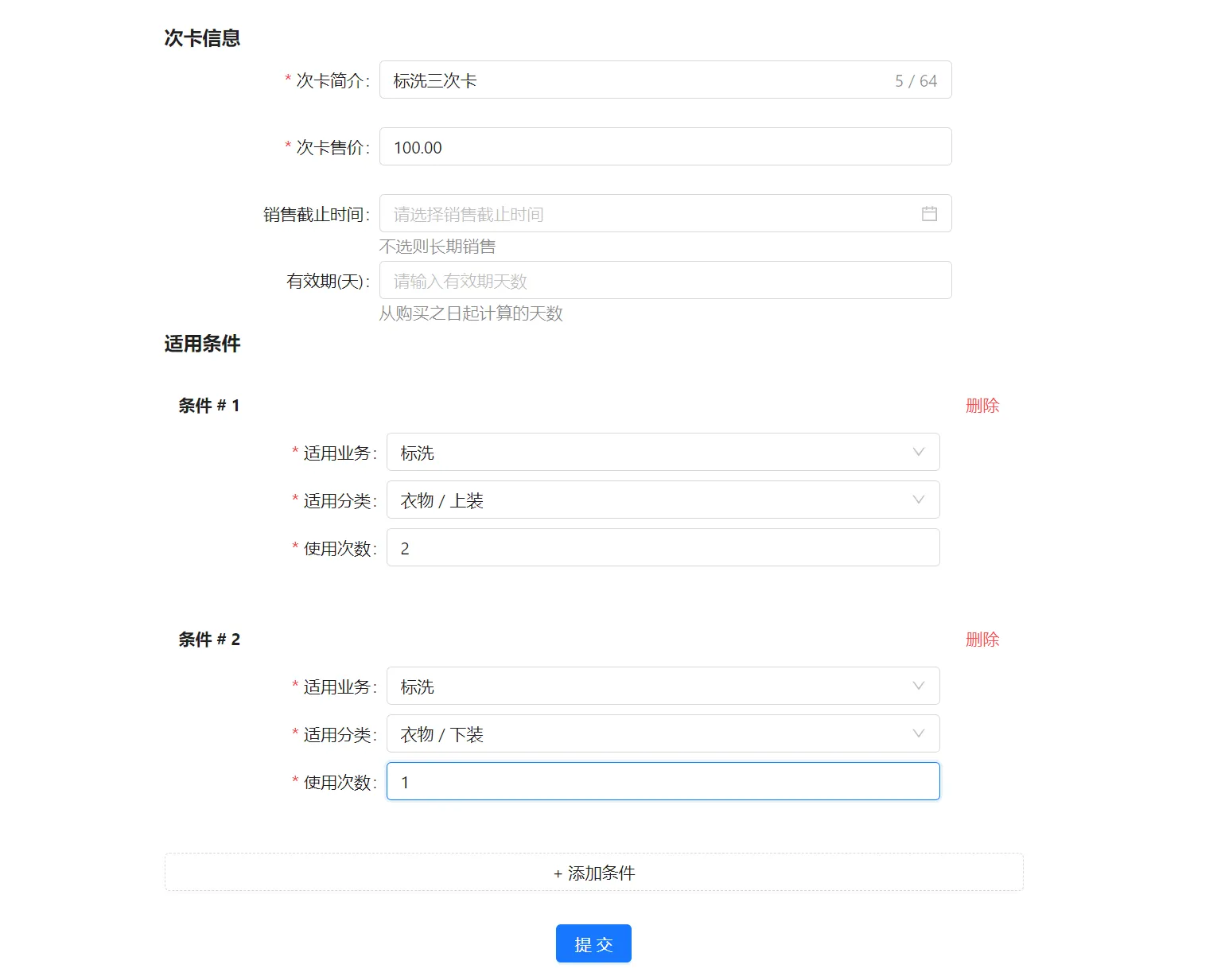Click 使用次数 field in 条件 # 1
1221x980 pixels.
pos(663,547)
